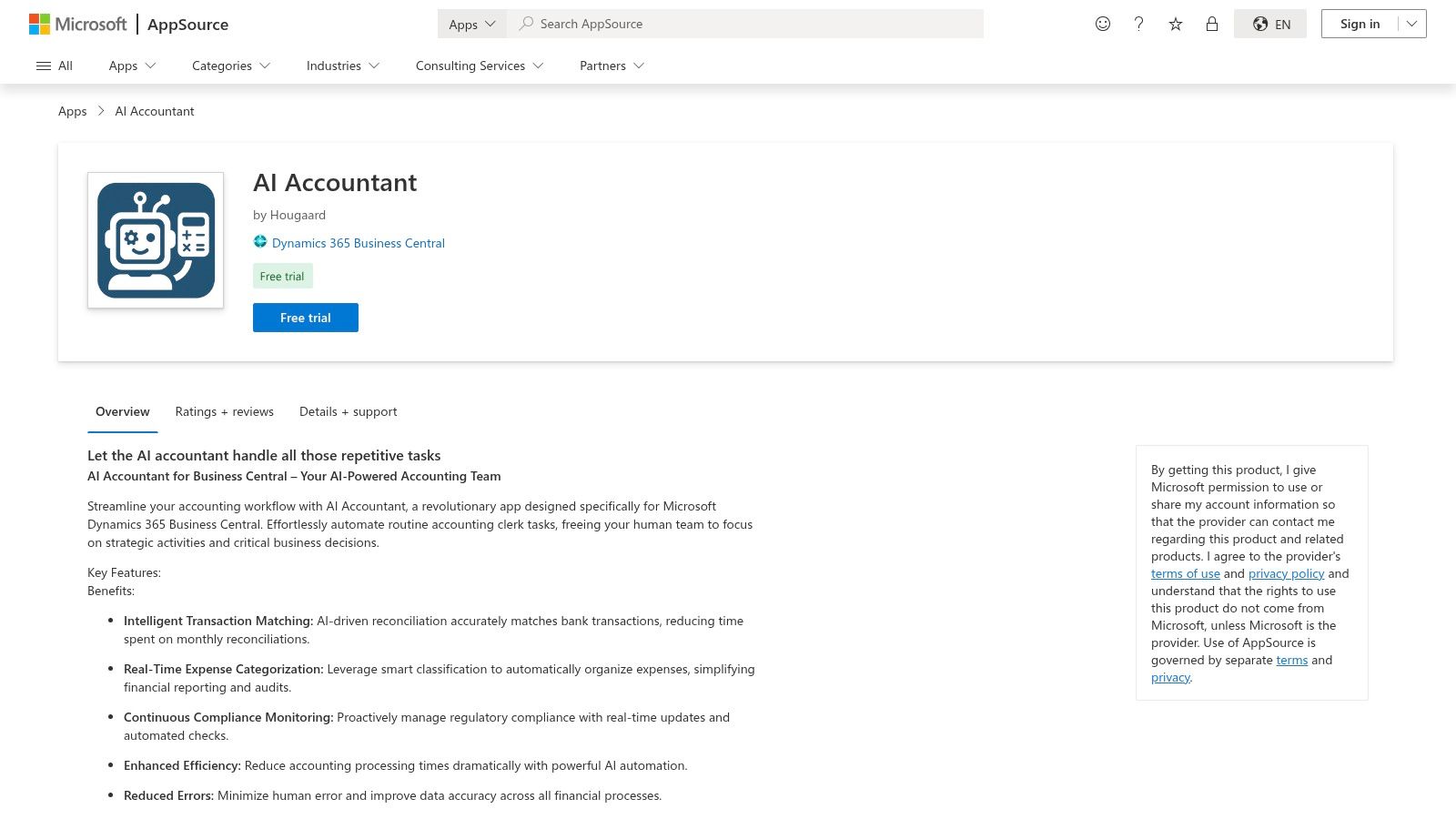
Task: Open the Details + support tab
Action: (348, 411)
